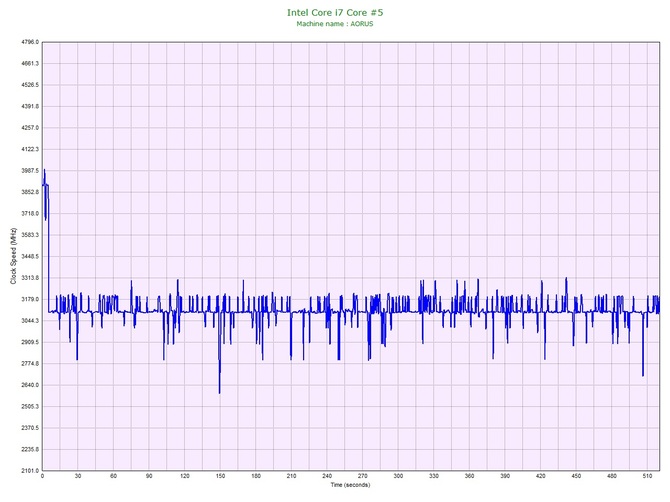The image size is (670, 502).
Task: Click the 450 tick on the time axis
Action: point(576,476)
